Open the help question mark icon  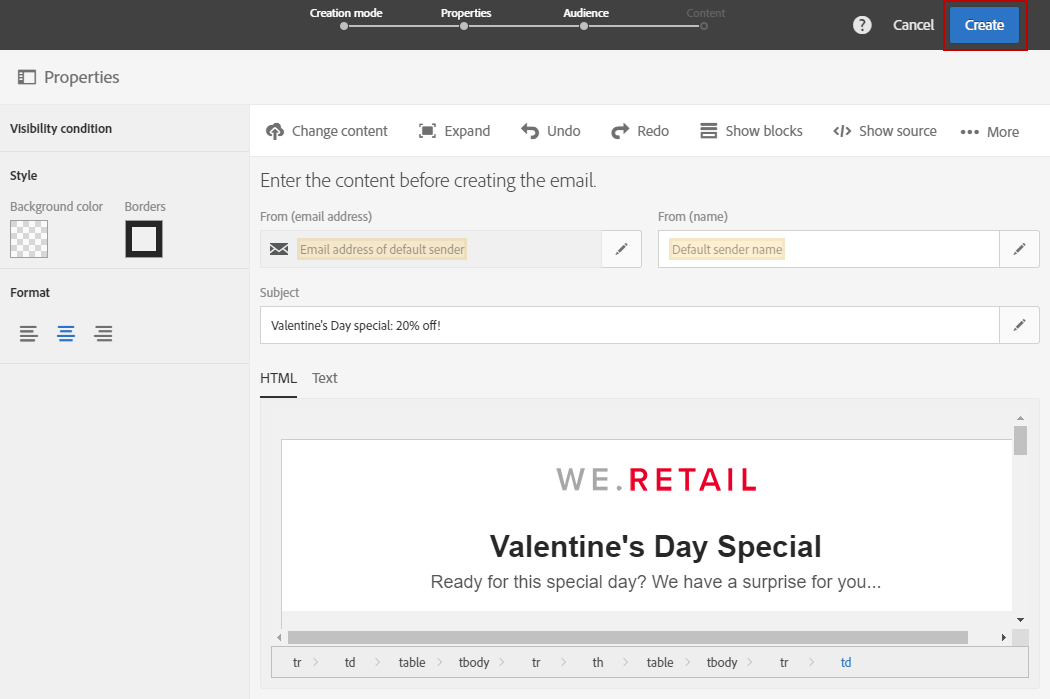pyautogui.click(x=862, y=25)
